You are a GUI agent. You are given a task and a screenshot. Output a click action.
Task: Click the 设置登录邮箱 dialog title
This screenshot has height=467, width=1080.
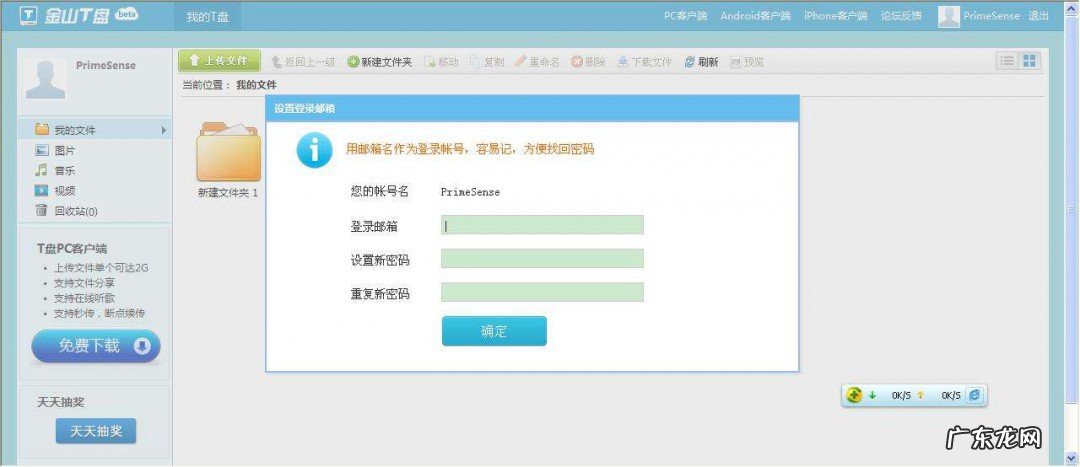click(x=304, y=109)
